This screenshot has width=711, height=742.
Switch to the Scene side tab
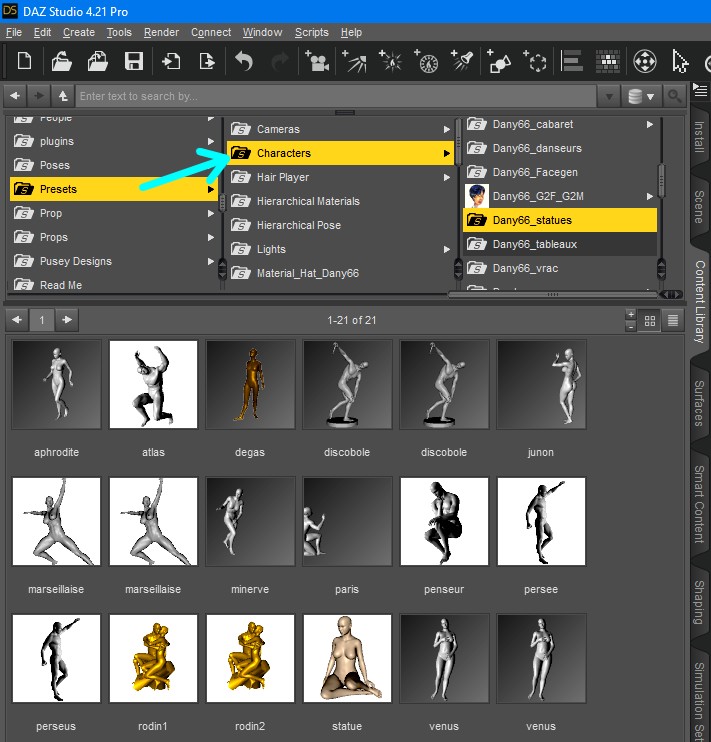click(700, 207)
